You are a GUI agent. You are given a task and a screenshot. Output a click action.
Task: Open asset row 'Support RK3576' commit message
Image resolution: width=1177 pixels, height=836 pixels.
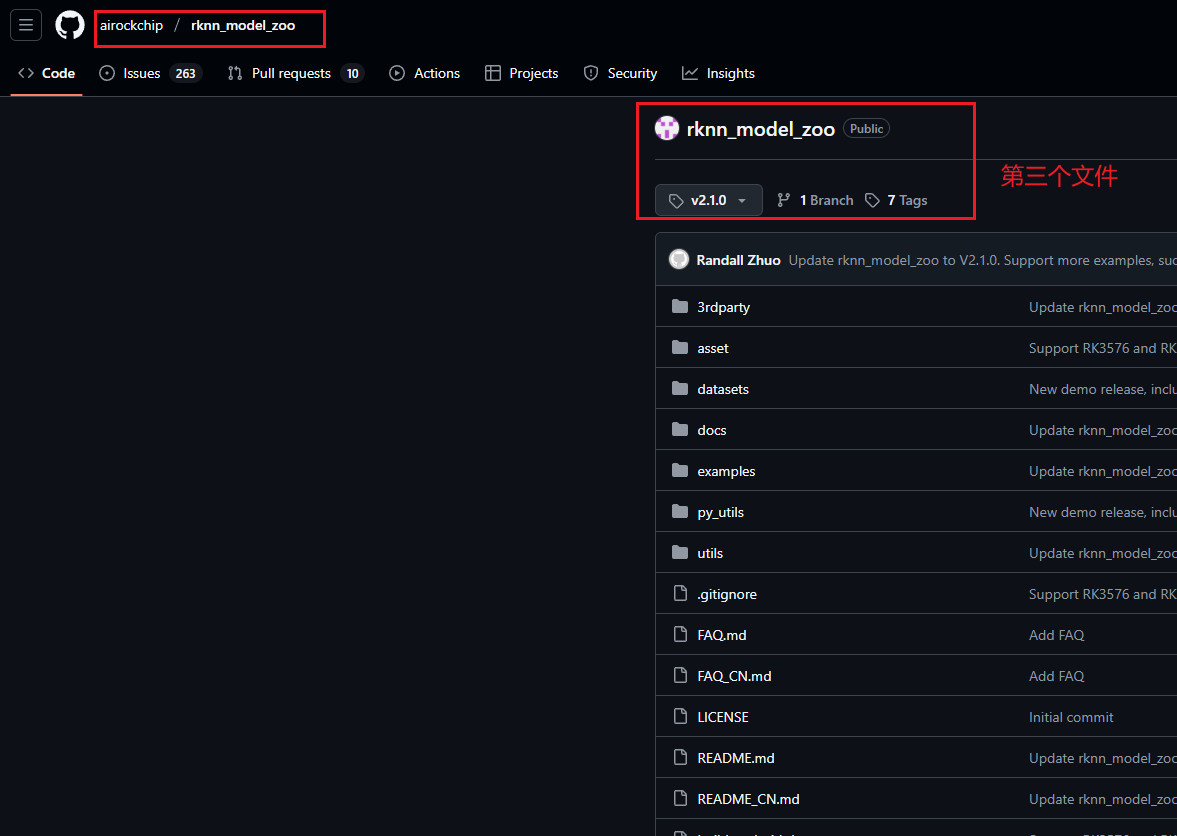(x=1103, y=348)
